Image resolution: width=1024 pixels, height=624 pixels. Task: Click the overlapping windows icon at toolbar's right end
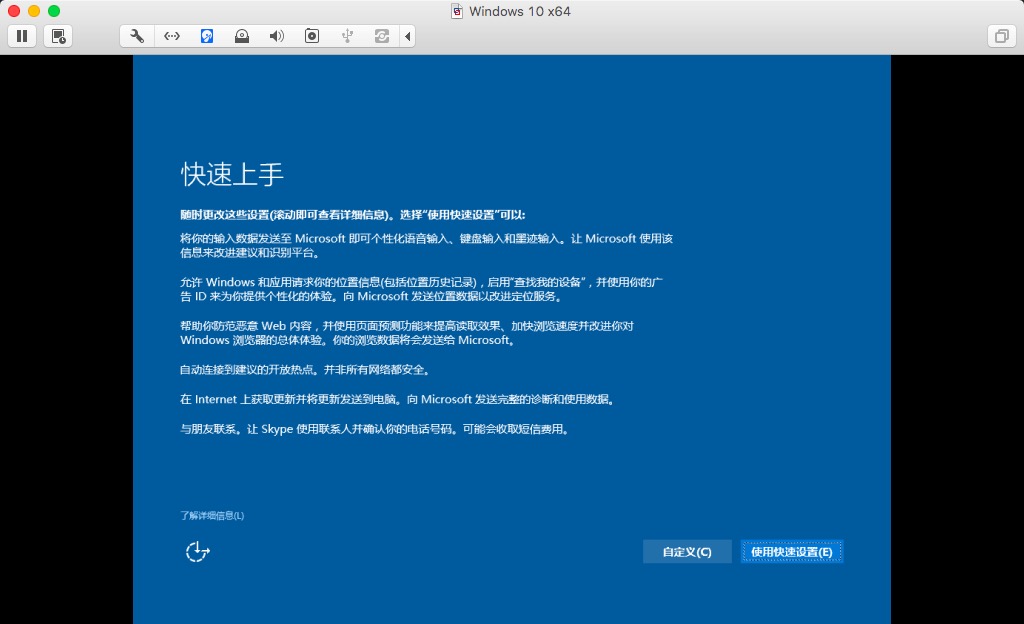click(1001, 36)
